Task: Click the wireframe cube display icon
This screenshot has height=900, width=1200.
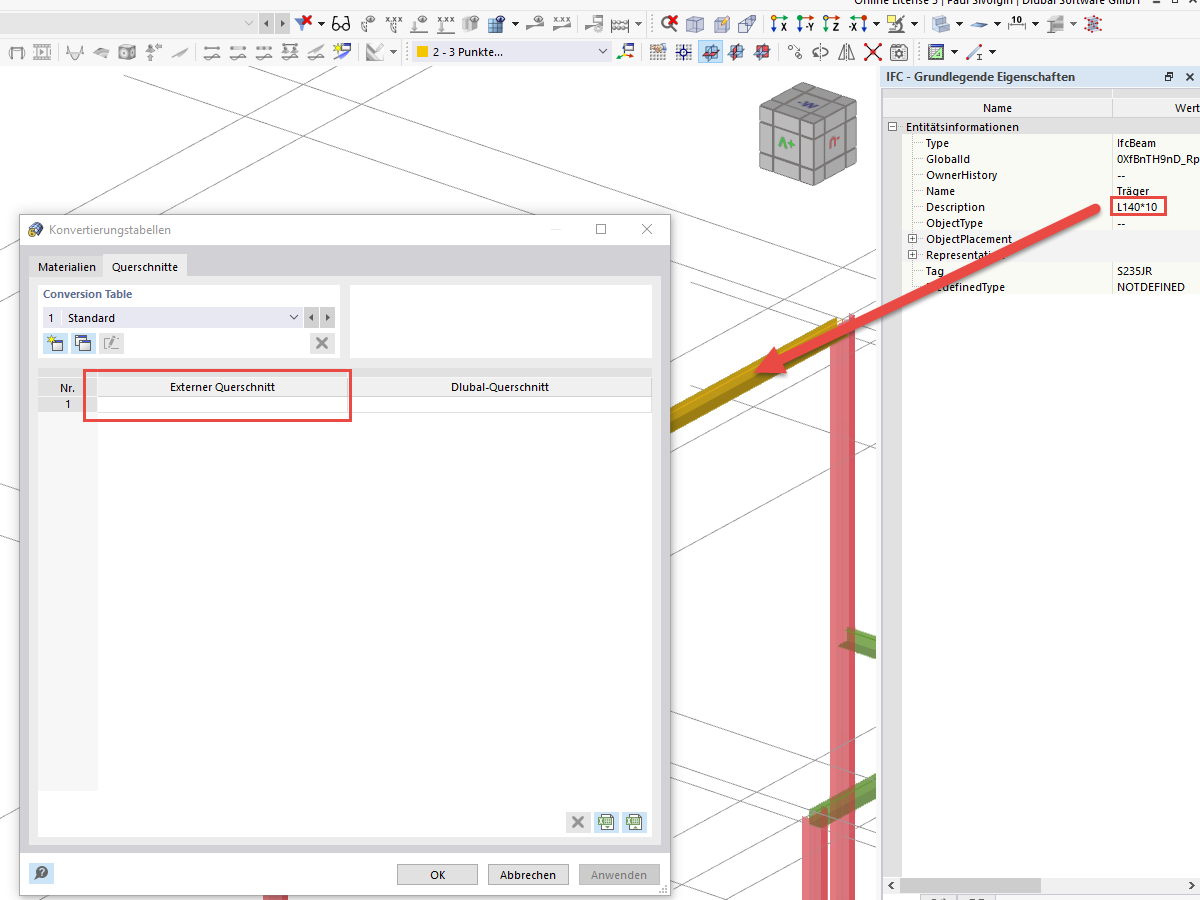Action: (695, 23)
